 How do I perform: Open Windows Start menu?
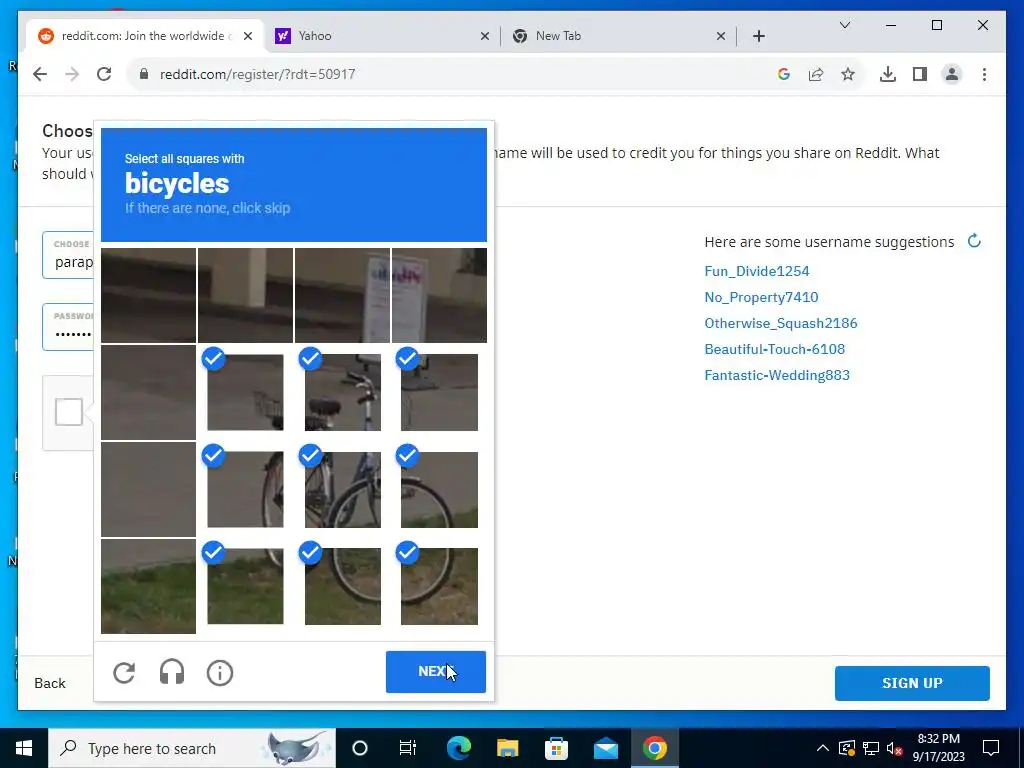coord(24,748)
